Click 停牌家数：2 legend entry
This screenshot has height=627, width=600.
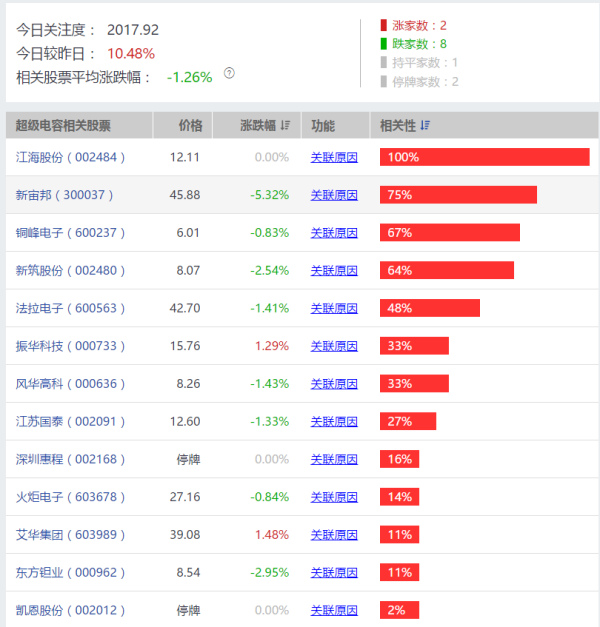(420, 82)
